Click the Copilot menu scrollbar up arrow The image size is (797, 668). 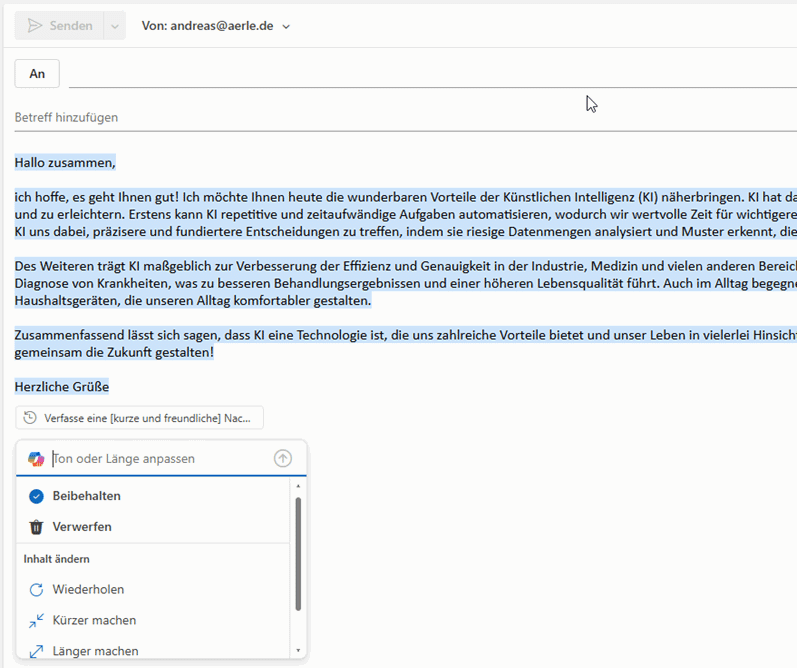tap(297, 486)
